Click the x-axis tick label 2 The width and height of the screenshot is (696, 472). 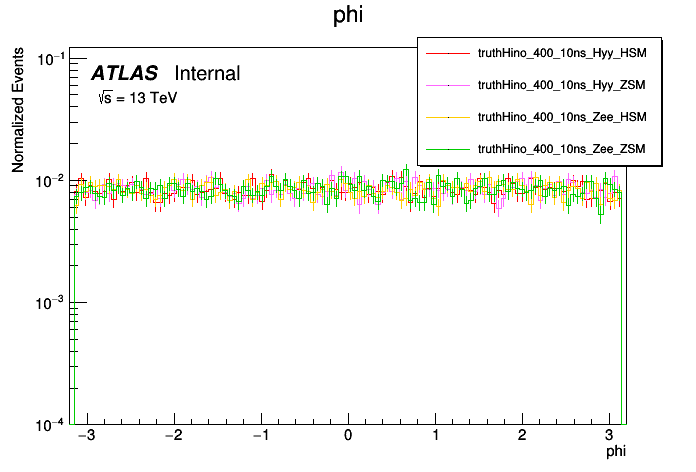(522, 436)
